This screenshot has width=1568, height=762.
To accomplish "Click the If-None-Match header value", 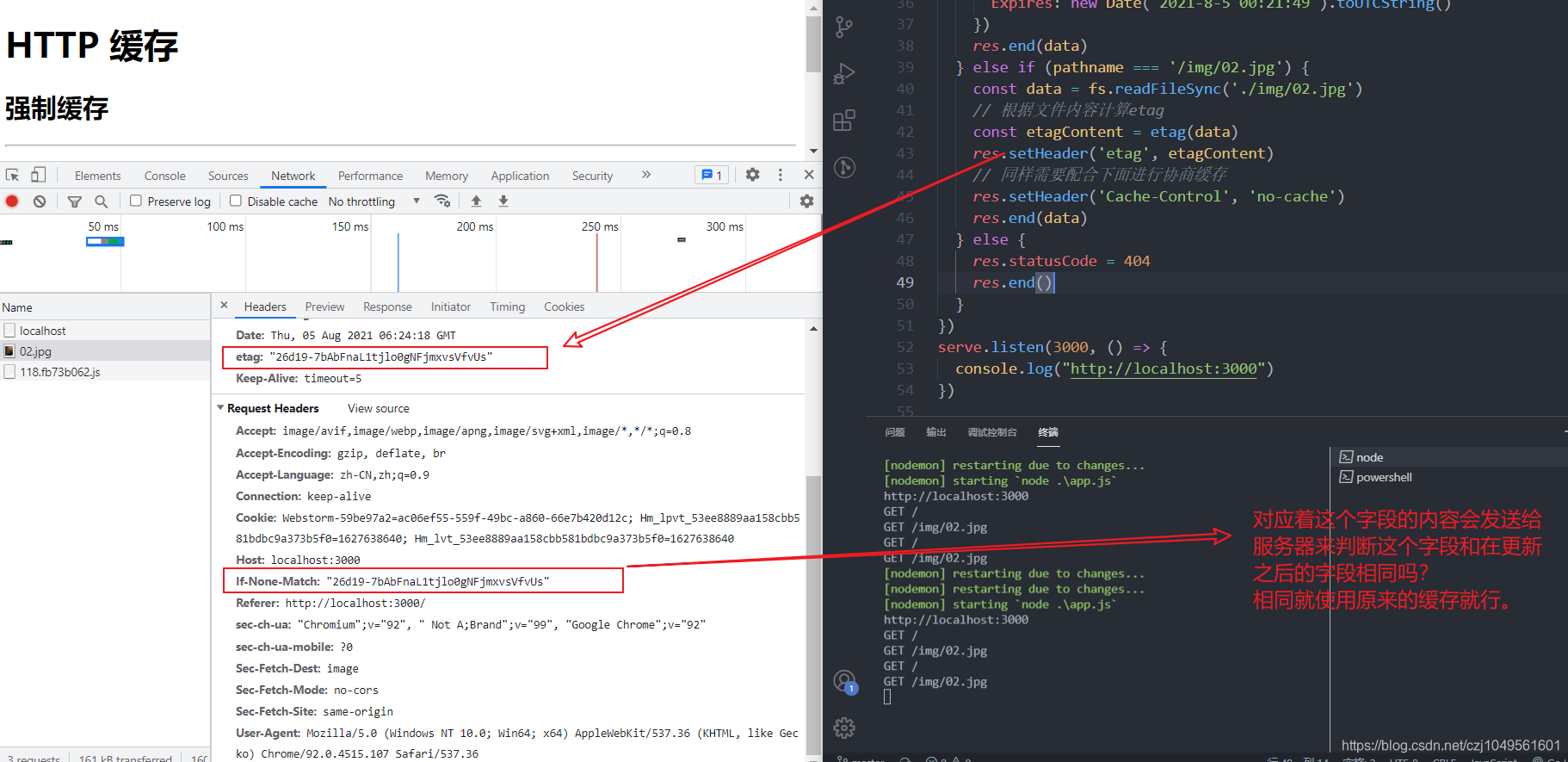I will tap(438, 581).
